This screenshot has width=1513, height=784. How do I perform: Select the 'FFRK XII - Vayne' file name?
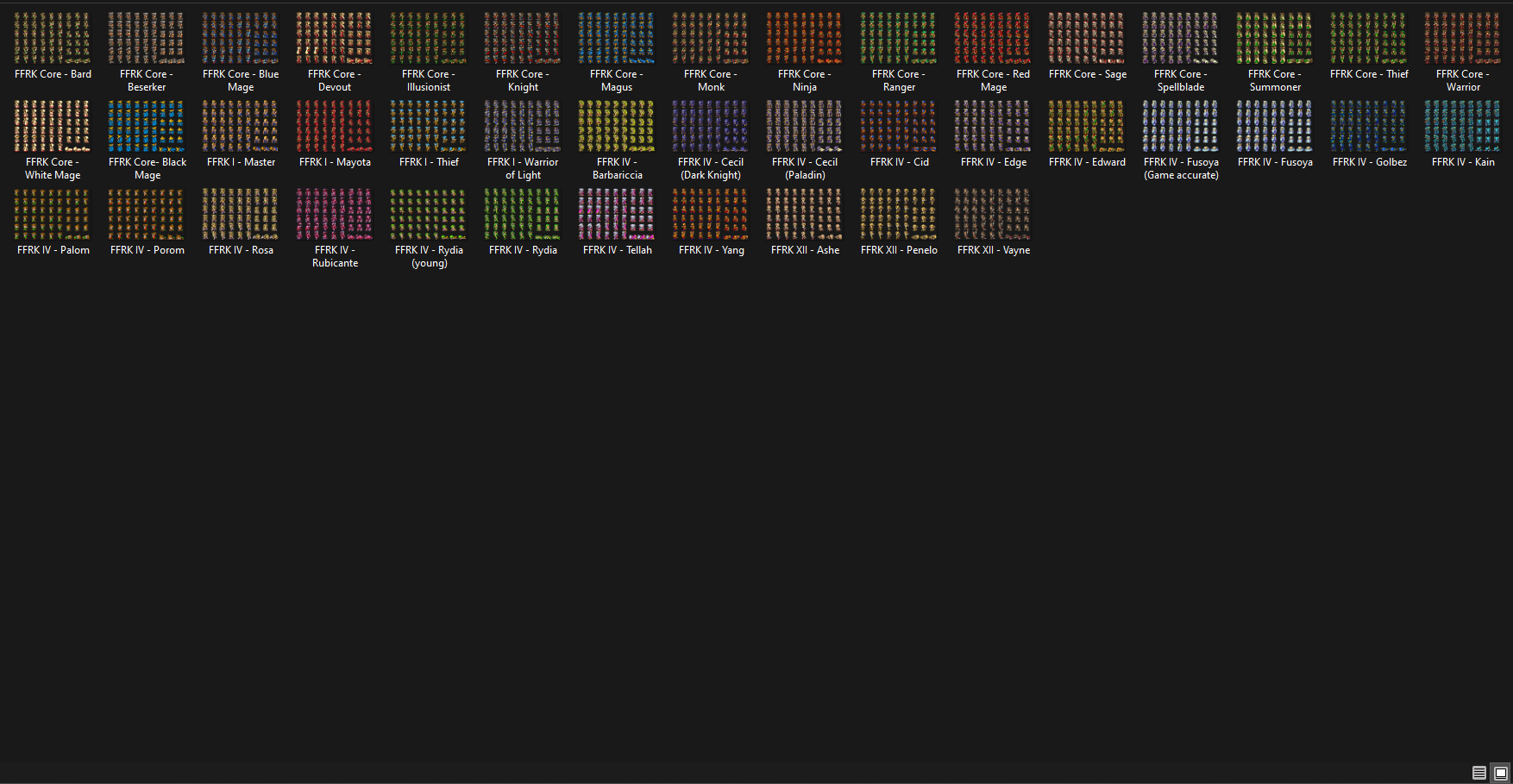(x=994, y=250)
